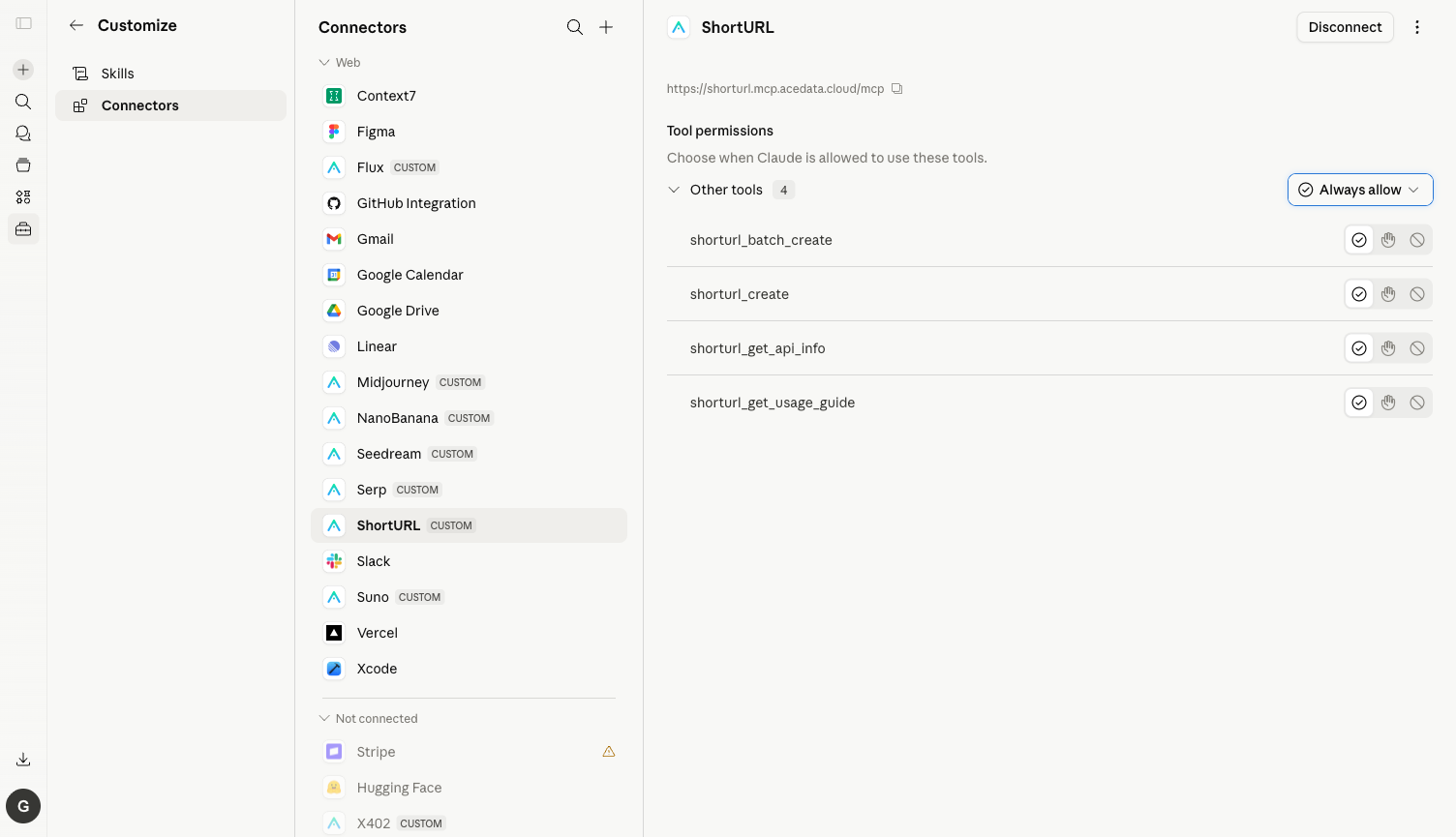Screen dimensions: 1456x837
Task: Block the shorturl_create tool
Action: click(x=1417, y=294)
